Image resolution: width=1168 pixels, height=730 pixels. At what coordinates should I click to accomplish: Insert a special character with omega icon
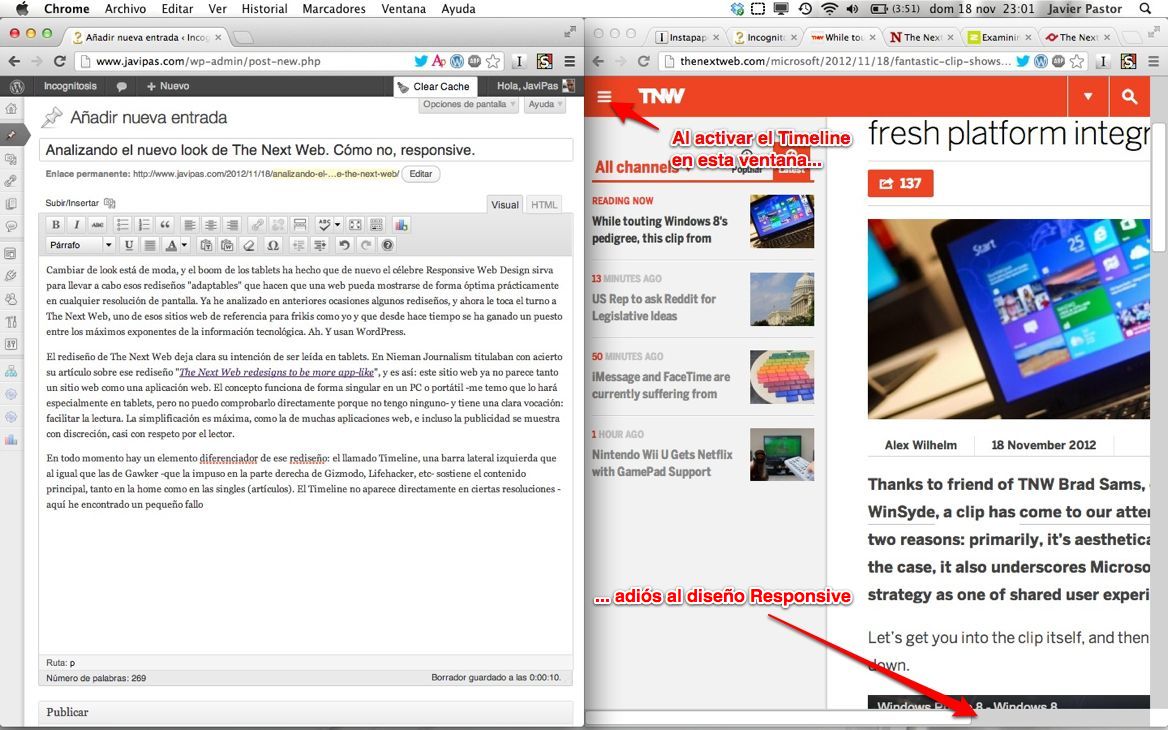pos(273,244)
